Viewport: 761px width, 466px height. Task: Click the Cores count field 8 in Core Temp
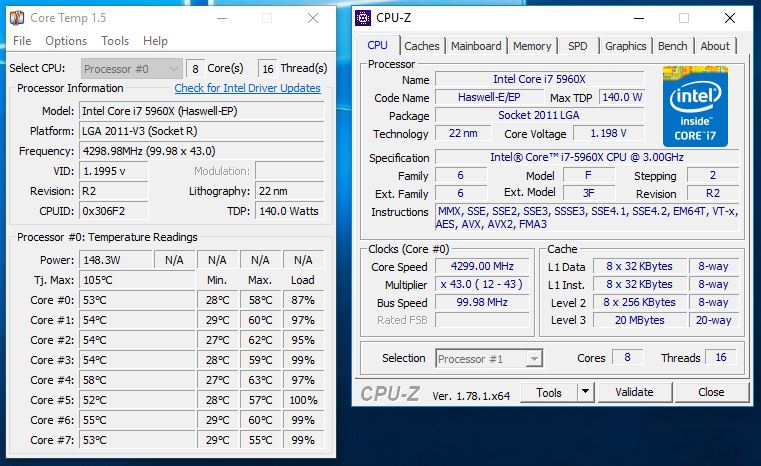tap(195, 69)
